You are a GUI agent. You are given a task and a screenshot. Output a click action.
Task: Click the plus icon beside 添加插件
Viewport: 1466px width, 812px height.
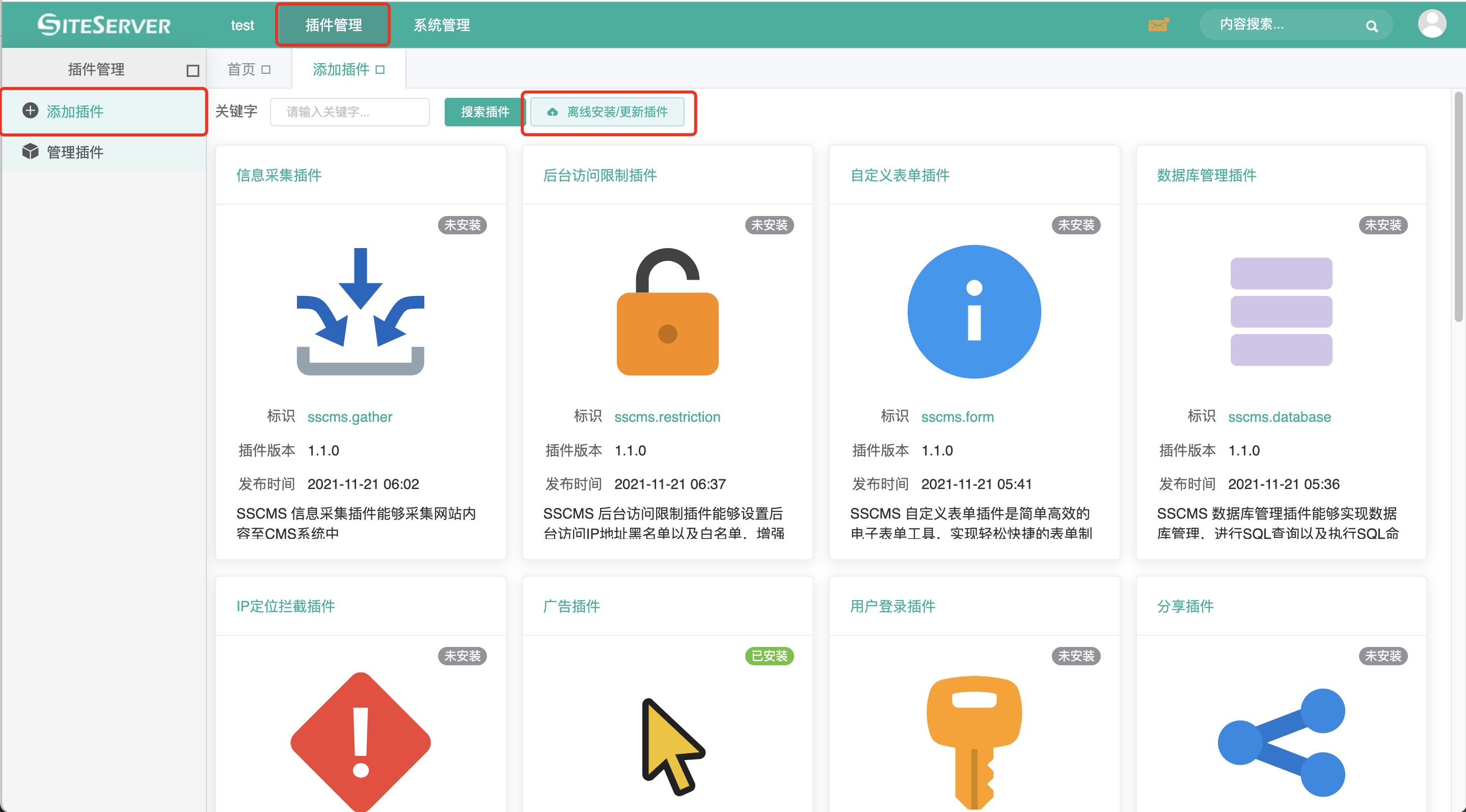(30, 112)
